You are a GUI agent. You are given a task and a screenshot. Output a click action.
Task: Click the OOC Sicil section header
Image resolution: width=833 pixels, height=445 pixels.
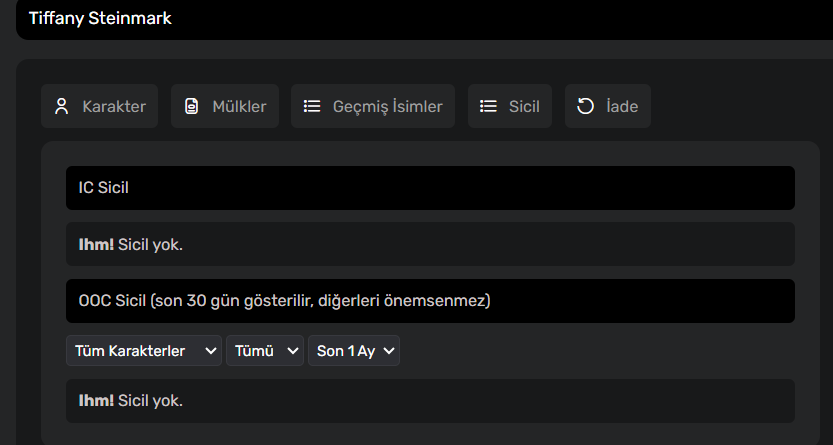coord(430,301)
